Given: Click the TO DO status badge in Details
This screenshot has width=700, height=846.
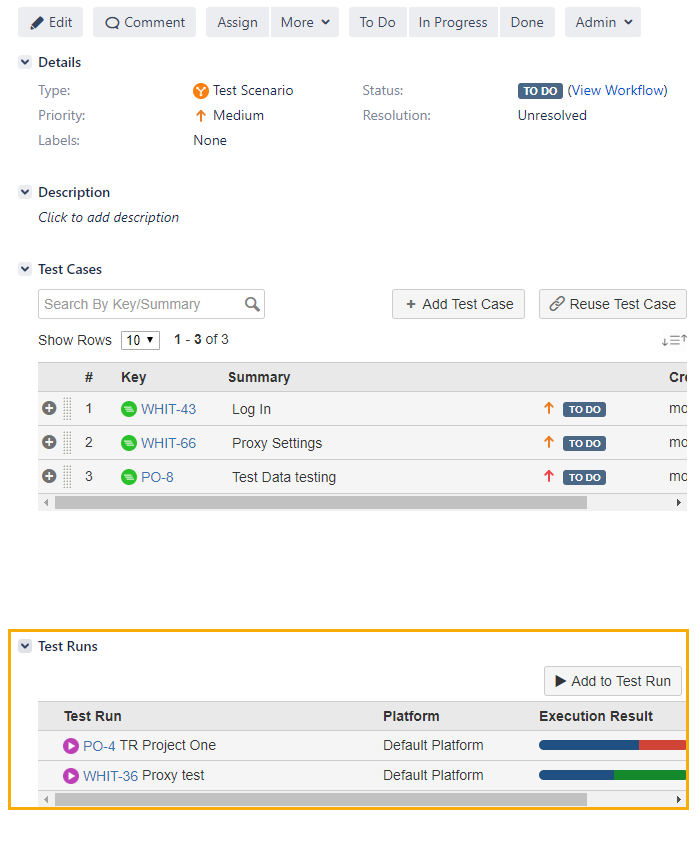Looking at the screenshot, I should (x=540, y=91).
